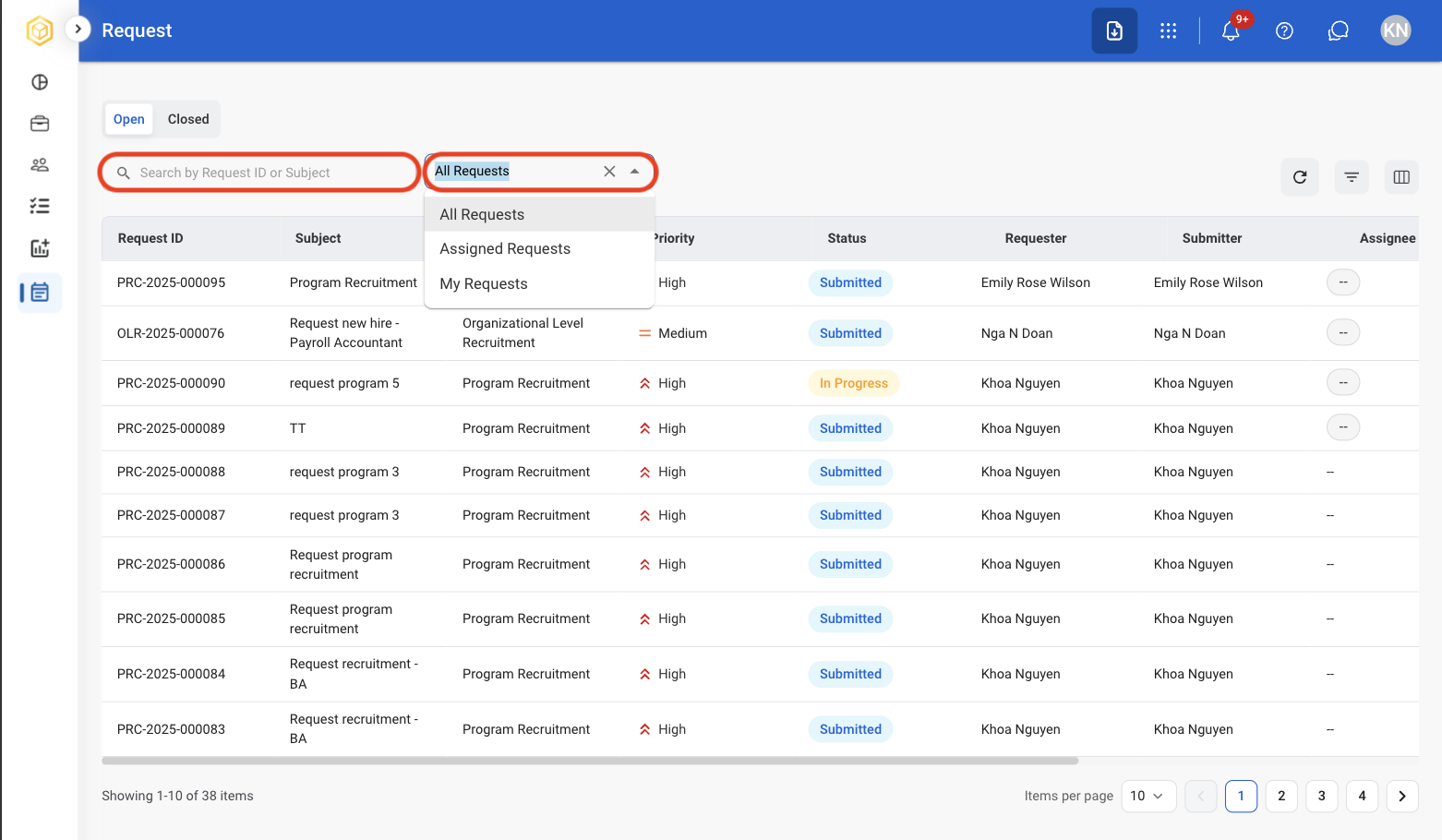Open the people sidebar icon
This screenshot has width=1442, height=840.
(40, 165)
